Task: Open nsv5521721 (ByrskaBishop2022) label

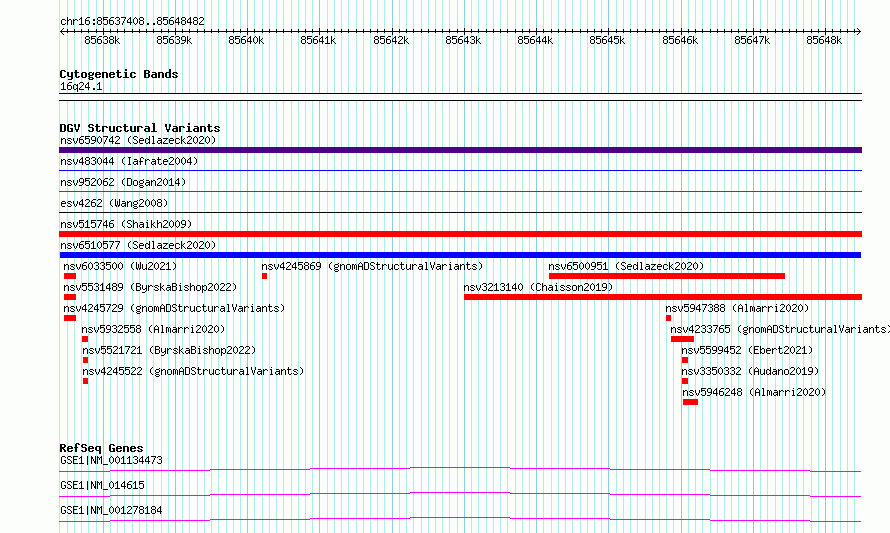Action: point(169,350)
